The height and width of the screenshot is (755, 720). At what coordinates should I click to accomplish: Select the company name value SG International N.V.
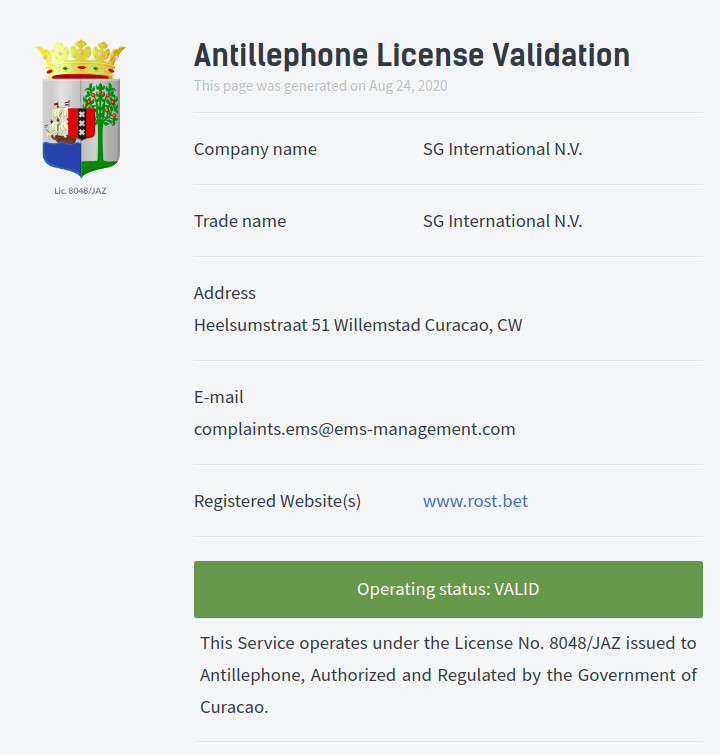pos(502,149)
